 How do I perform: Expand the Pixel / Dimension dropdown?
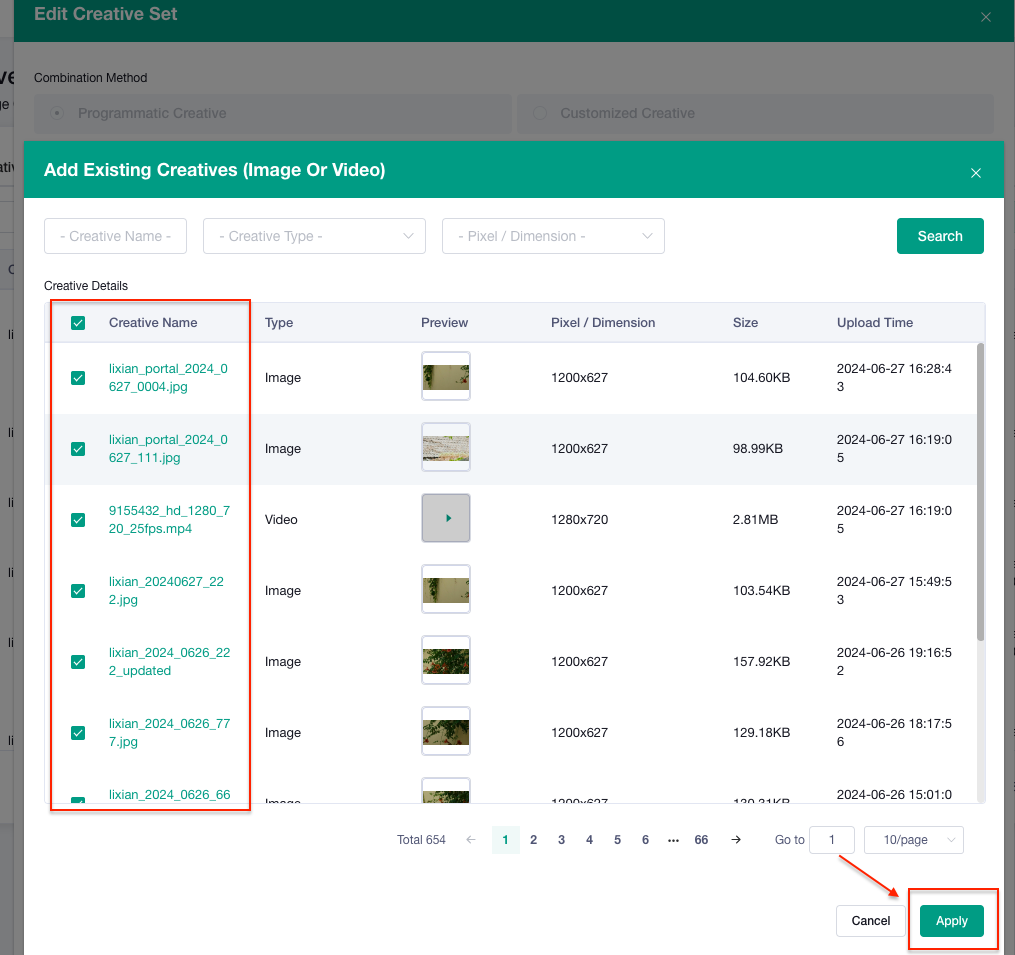pyautogui.click(x=553, y=236)
